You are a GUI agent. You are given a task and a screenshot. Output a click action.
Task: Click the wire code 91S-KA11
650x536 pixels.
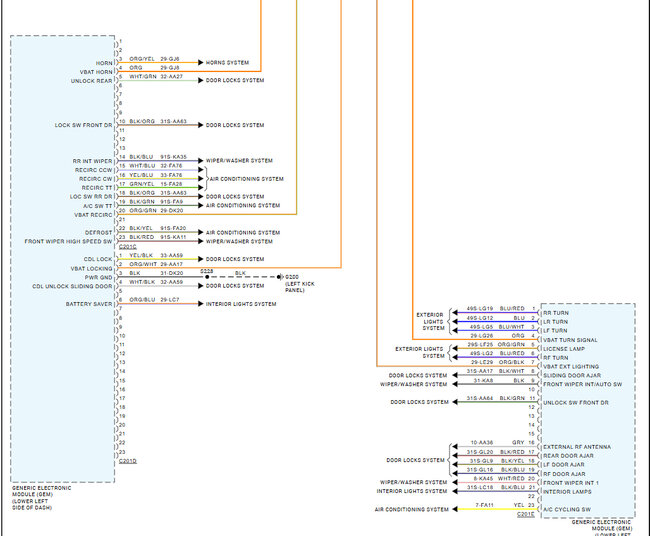[x=173, y=237]
